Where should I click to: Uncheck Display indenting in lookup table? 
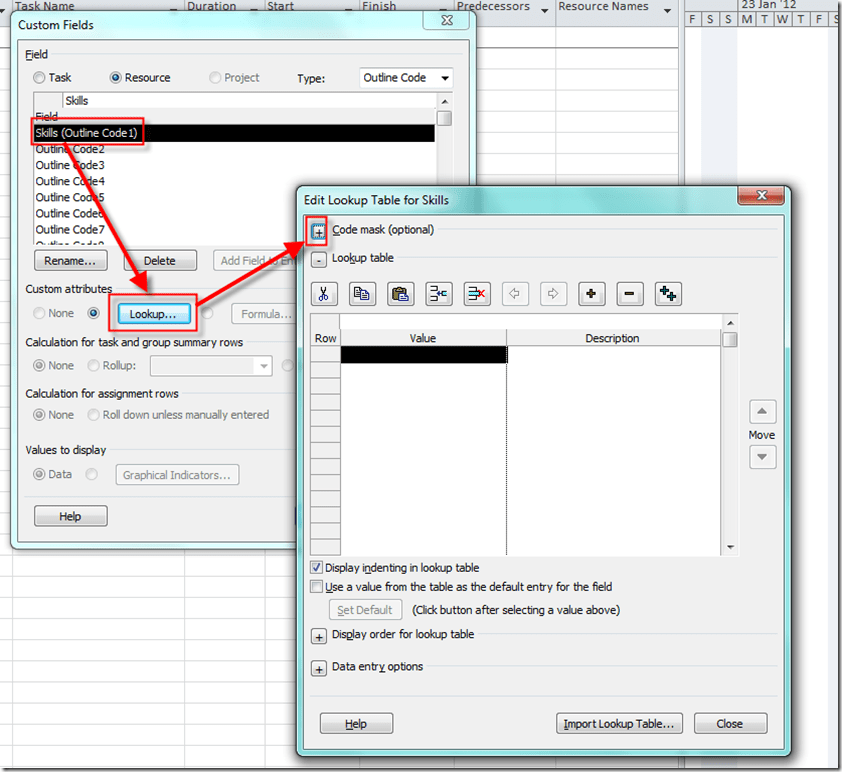tap(317, 568)
